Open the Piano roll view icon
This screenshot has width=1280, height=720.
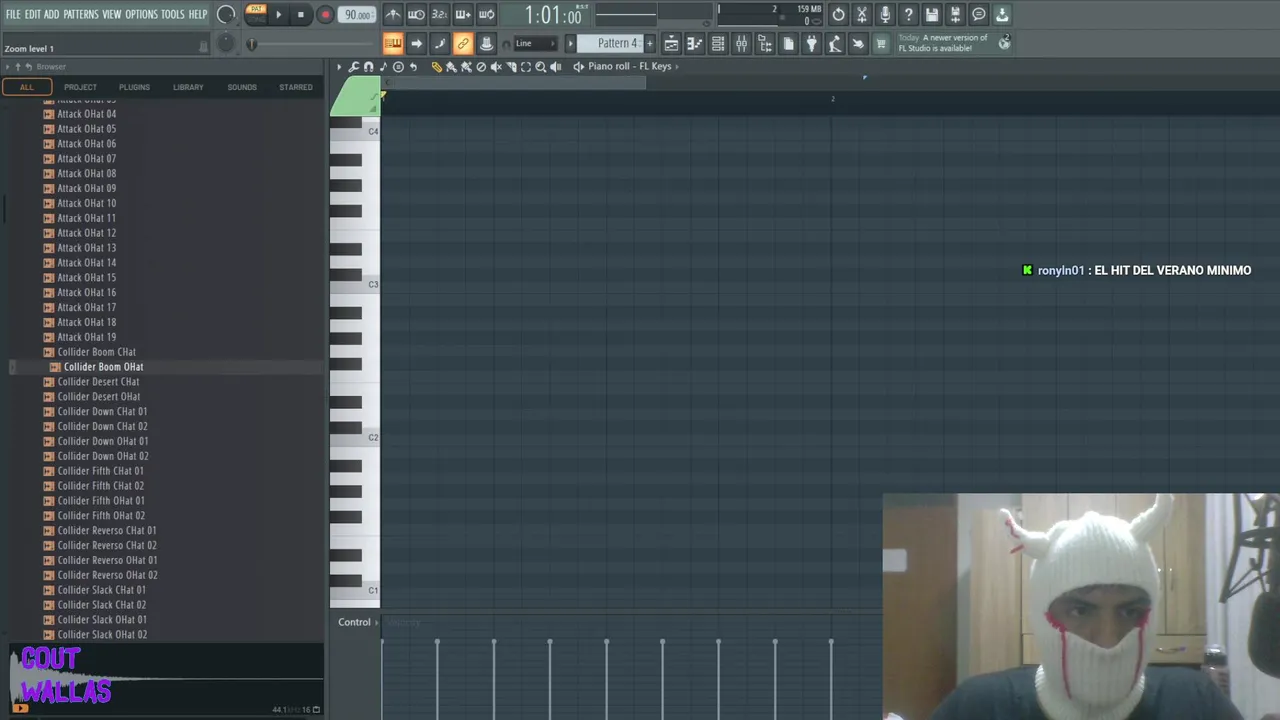point(694,44)
